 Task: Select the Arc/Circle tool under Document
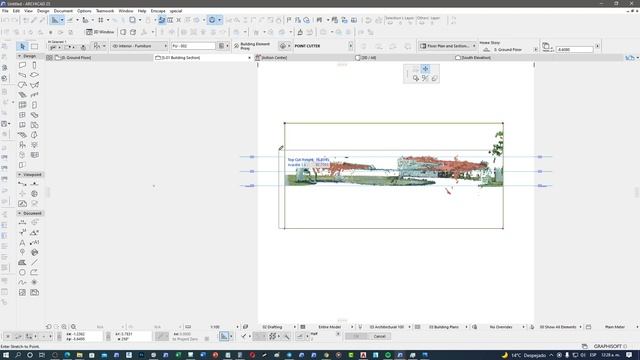(x=22, y=272)
